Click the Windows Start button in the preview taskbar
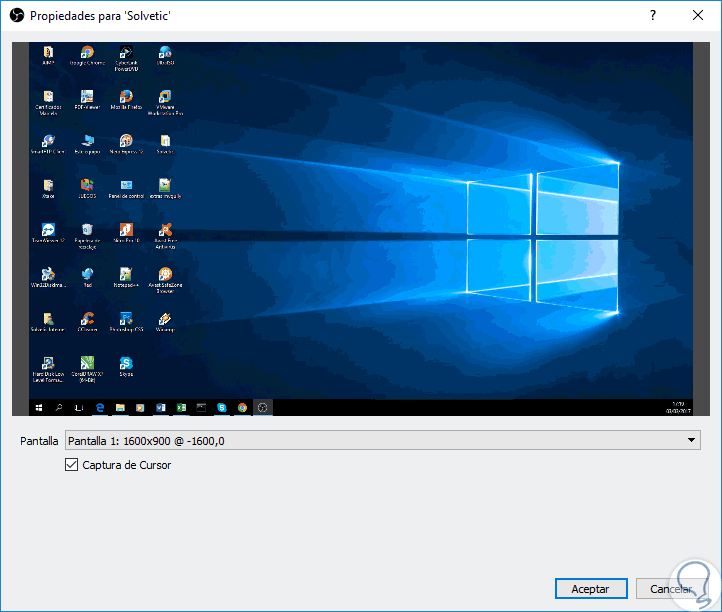 (39, 408)
